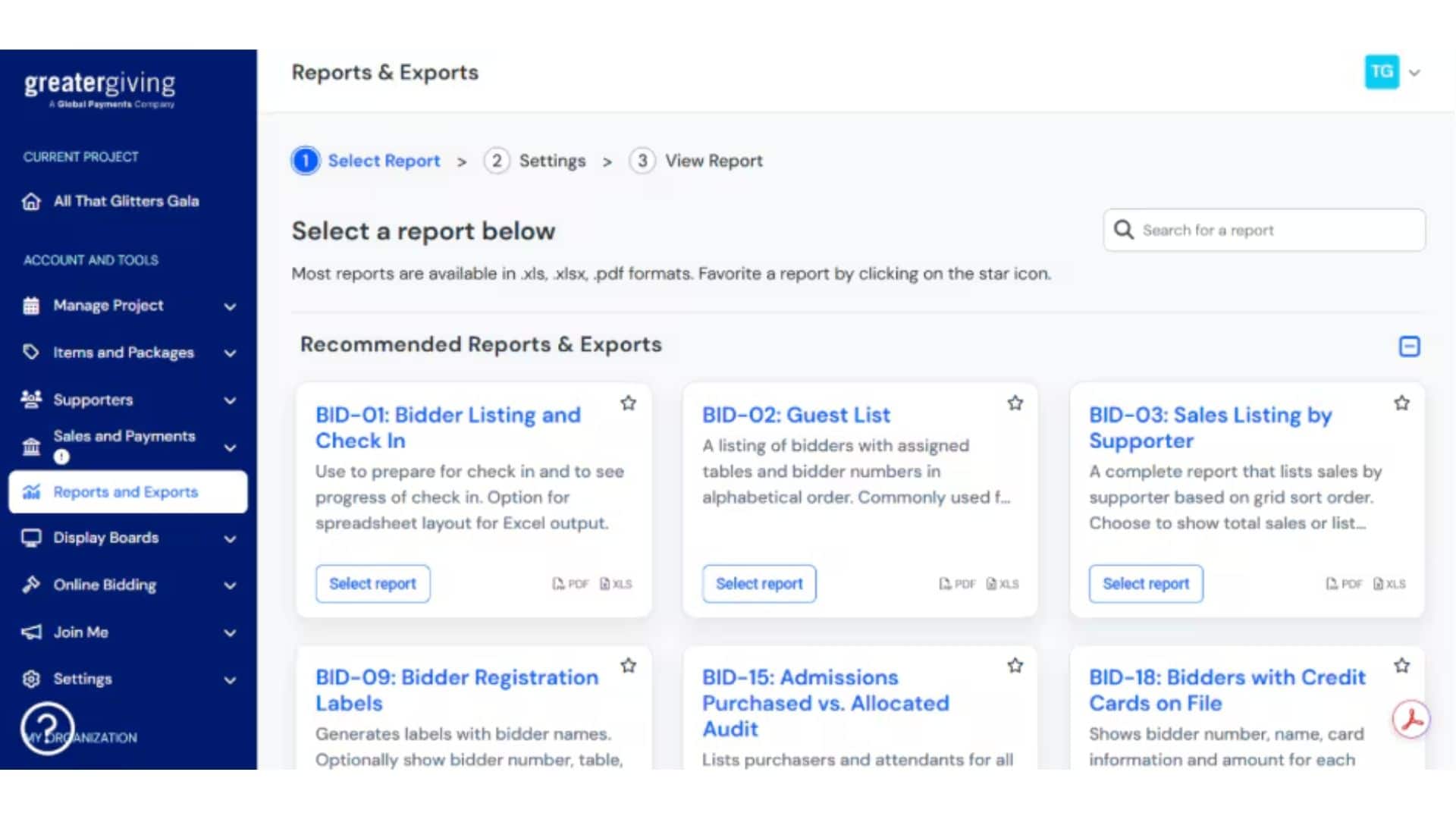Open BID-03: Sales Listing by Supporter title
The height and width of the screenshot is (819, 1456).
(x=1210, y=428)
